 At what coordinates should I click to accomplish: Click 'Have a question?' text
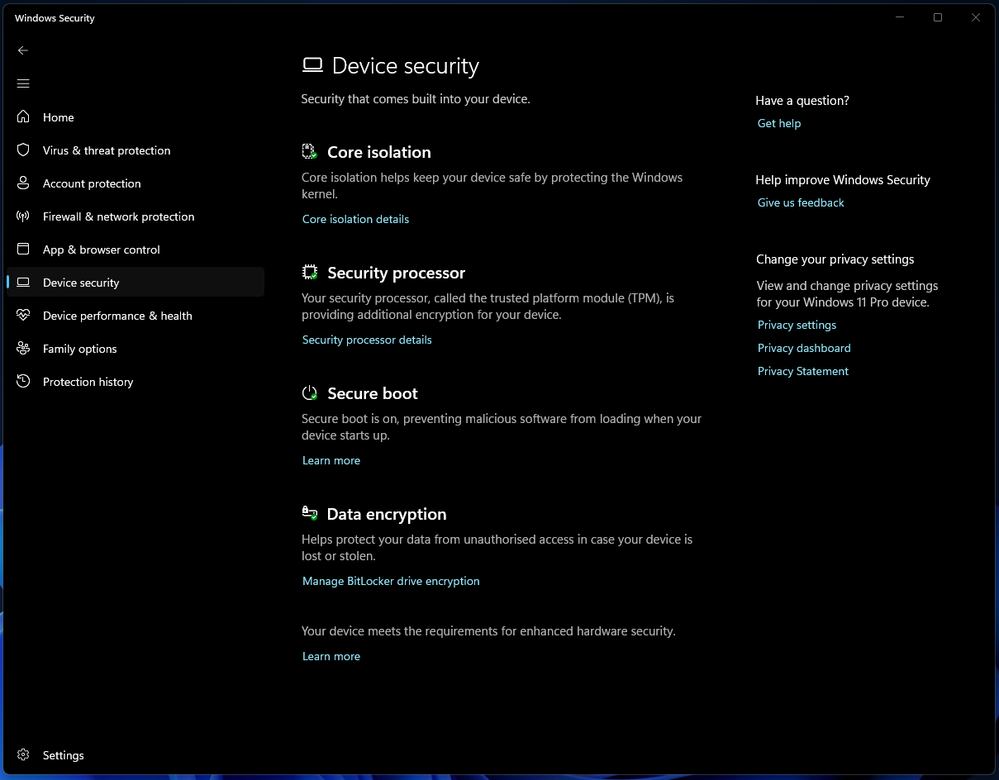pyautogui.click(x=802, y=100)
